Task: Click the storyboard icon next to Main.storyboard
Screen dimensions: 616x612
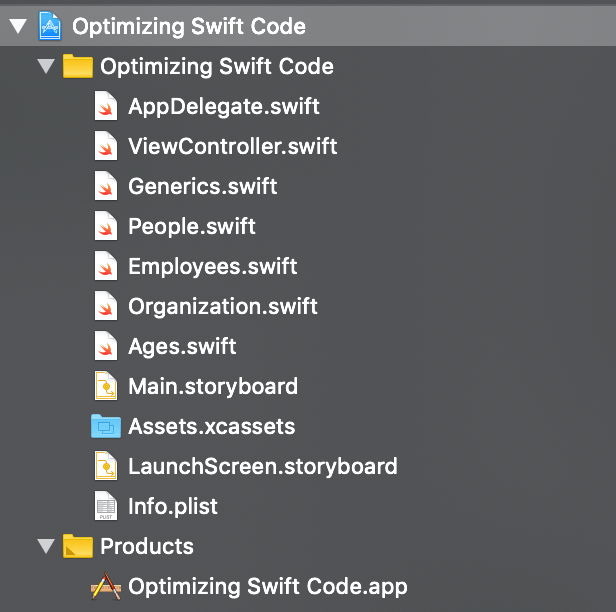Action: pyautogui.click(x=106, y=386)
